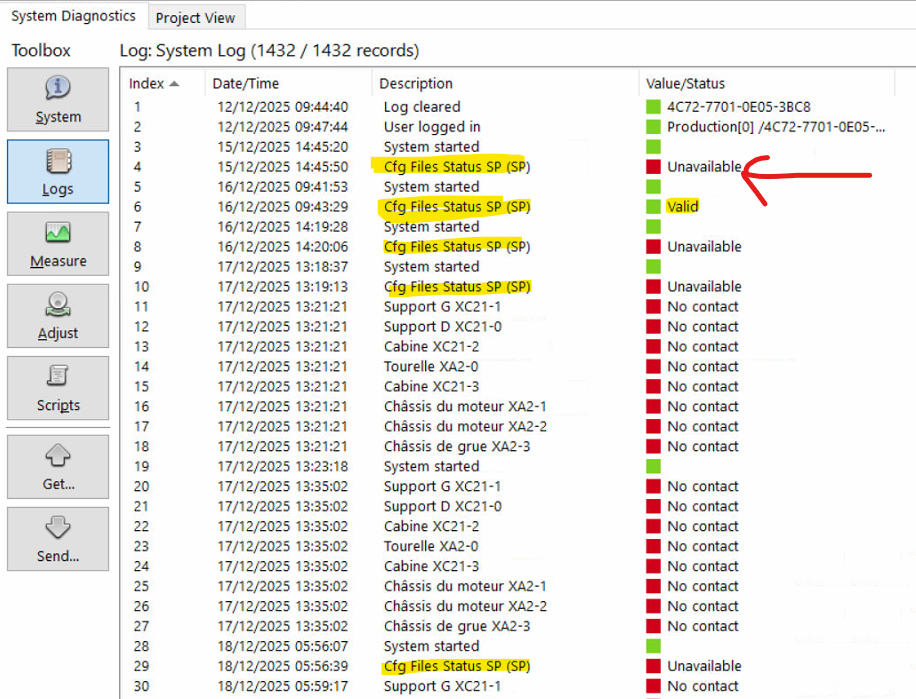916x699 pixels.
Task: Switch to the Project View tab
Action: [197, 17]
